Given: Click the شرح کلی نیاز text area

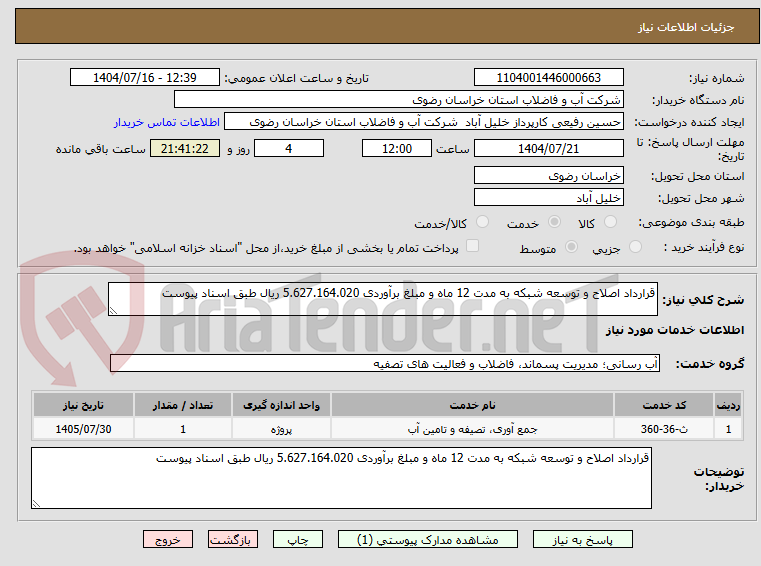Looking at the screenshot, I should coord(383,299).
